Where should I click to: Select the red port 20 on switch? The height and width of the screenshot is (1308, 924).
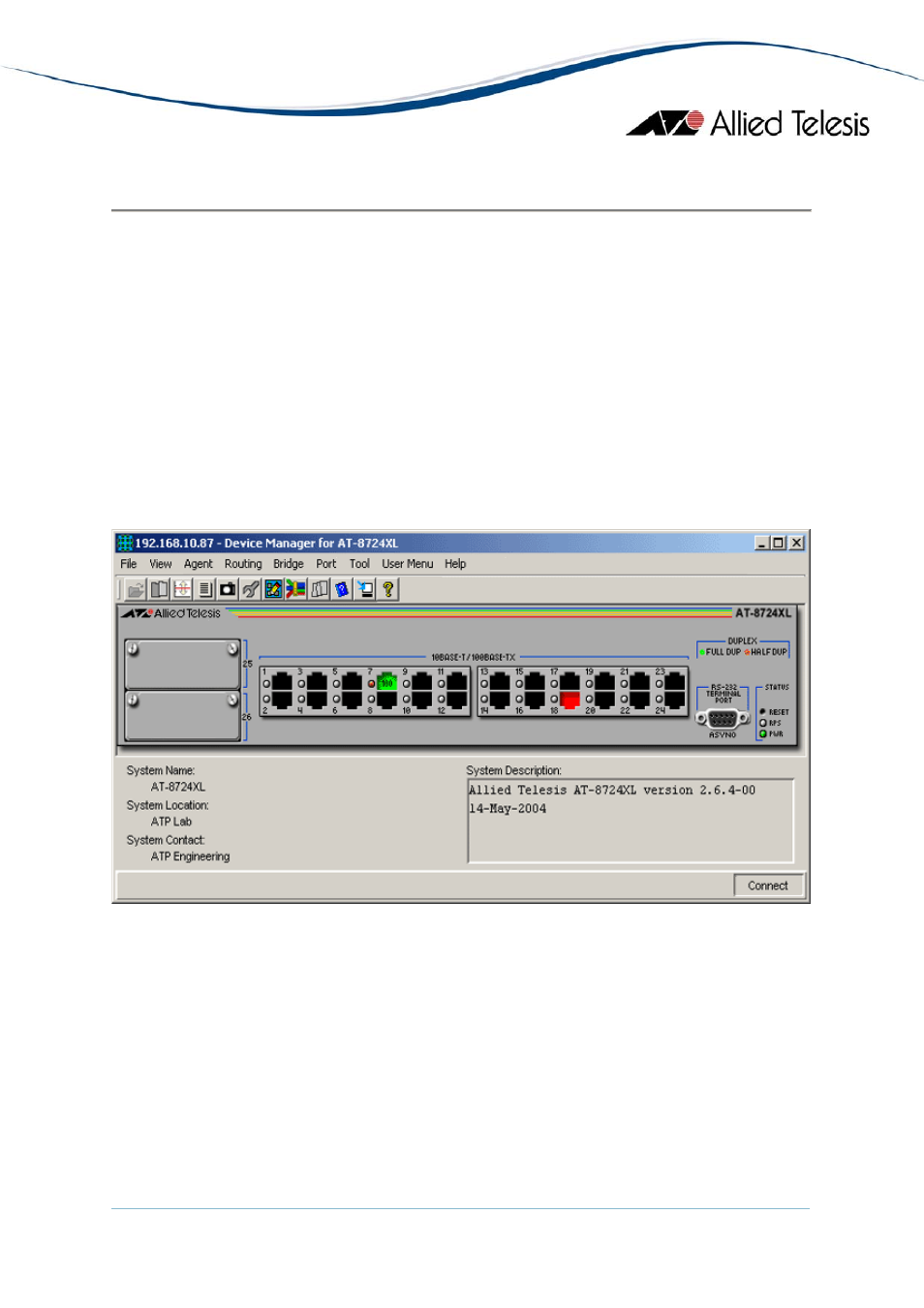(x=570, y=700)
